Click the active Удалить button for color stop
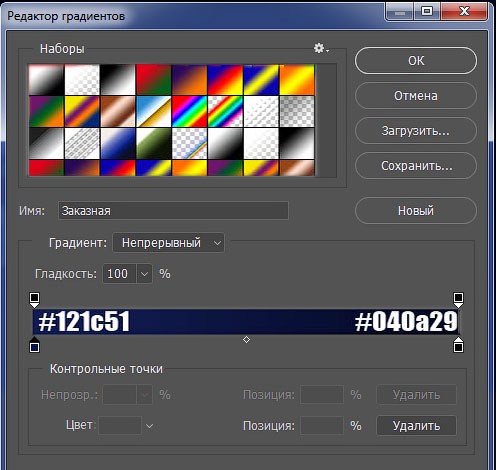This screenshot has height=470, width=496. point(416,425)
